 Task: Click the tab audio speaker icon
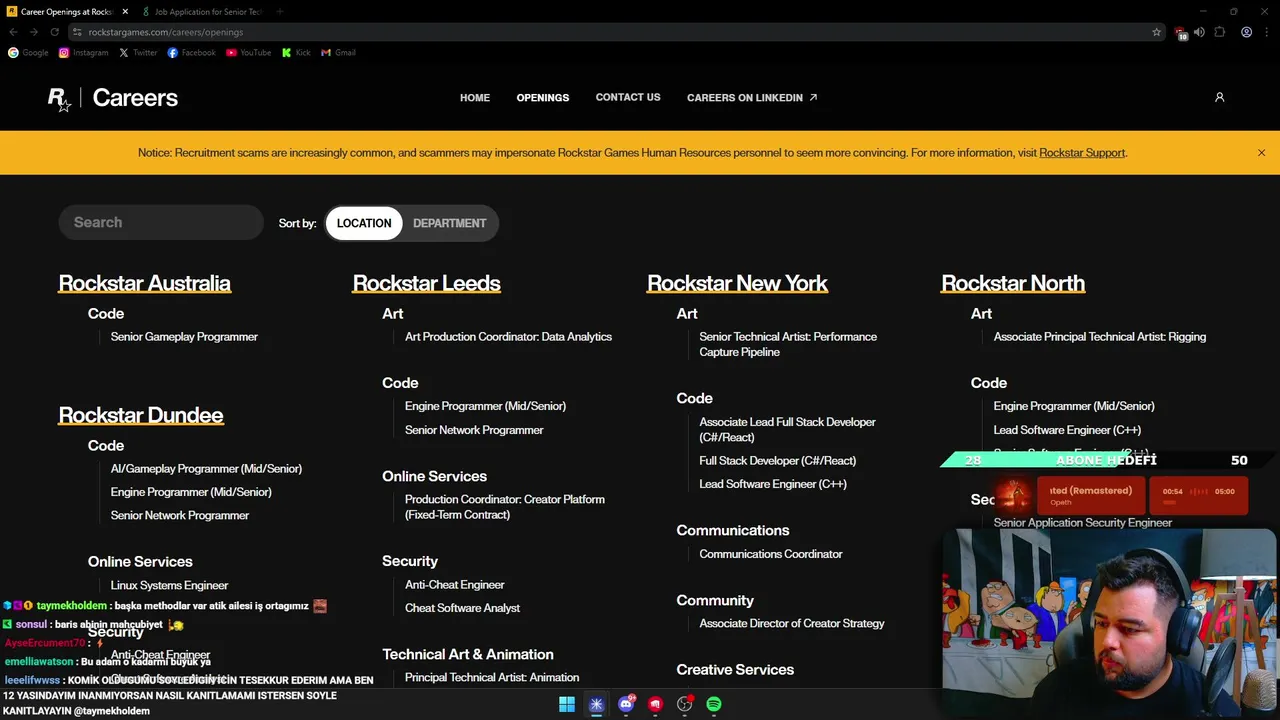coord(1199,32)
